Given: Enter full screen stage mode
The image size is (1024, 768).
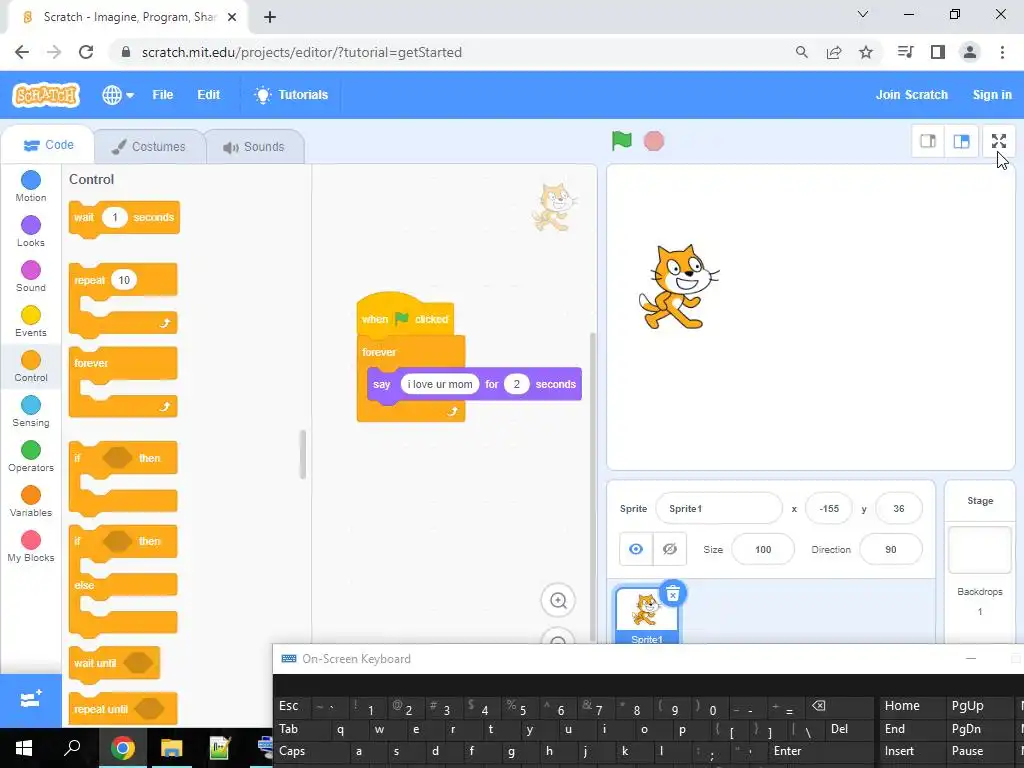Looking at the screenshot, I should point(999,141).
